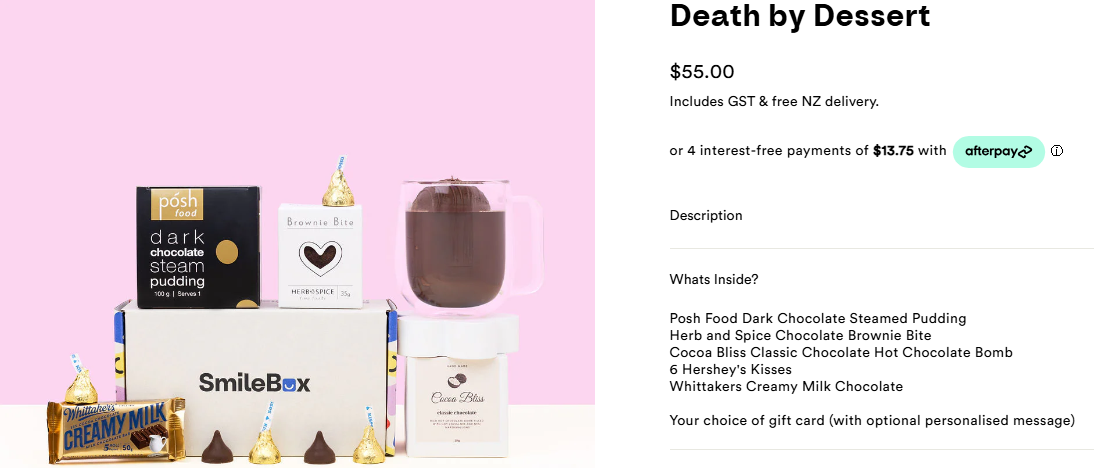The width and height of the screenshot is (1094, 468).
Task: Click the Posh Food dark chocolate pudding box
Action: (x=198, y=247)
